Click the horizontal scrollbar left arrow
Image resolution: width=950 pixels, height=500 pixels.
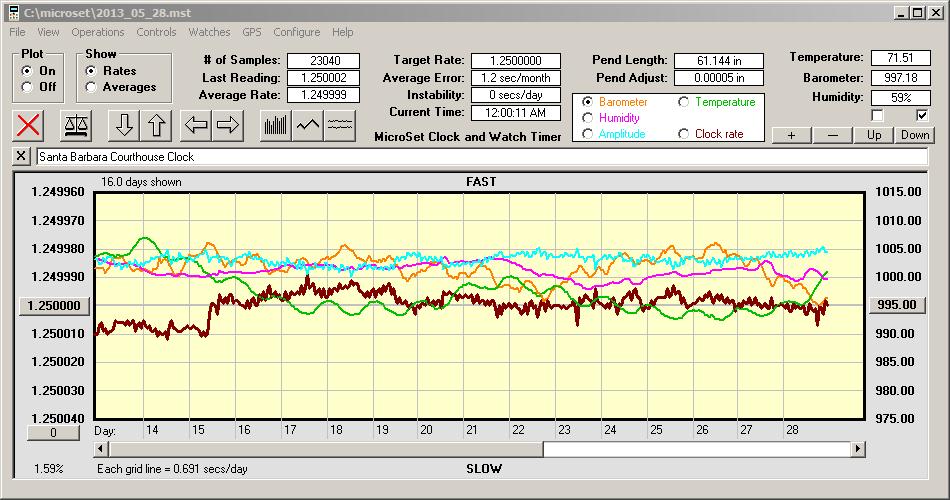[102, 449]
